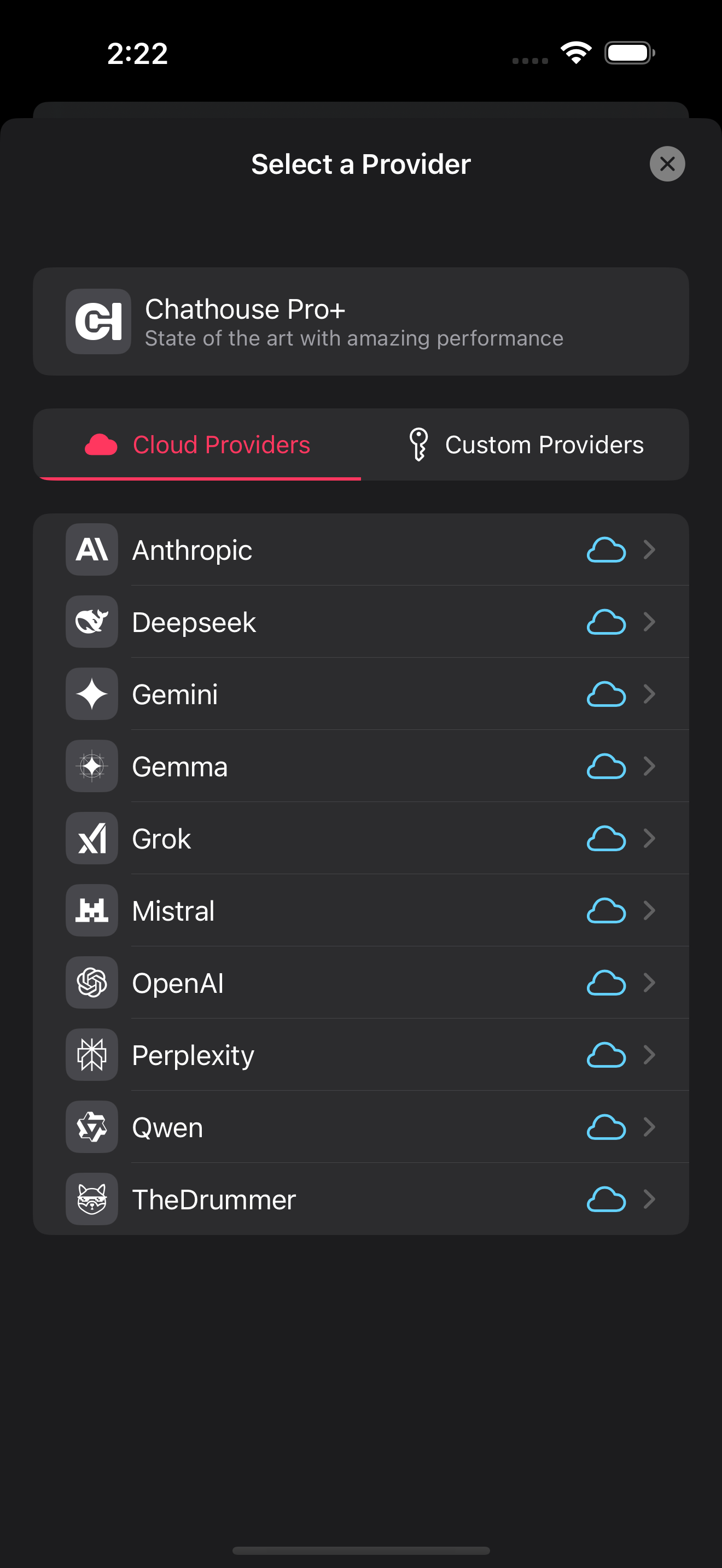The width and height of the screenshot is (722, 1568).
Task: Tap the cloud icon in Perplexity row
Action: 605,1055
